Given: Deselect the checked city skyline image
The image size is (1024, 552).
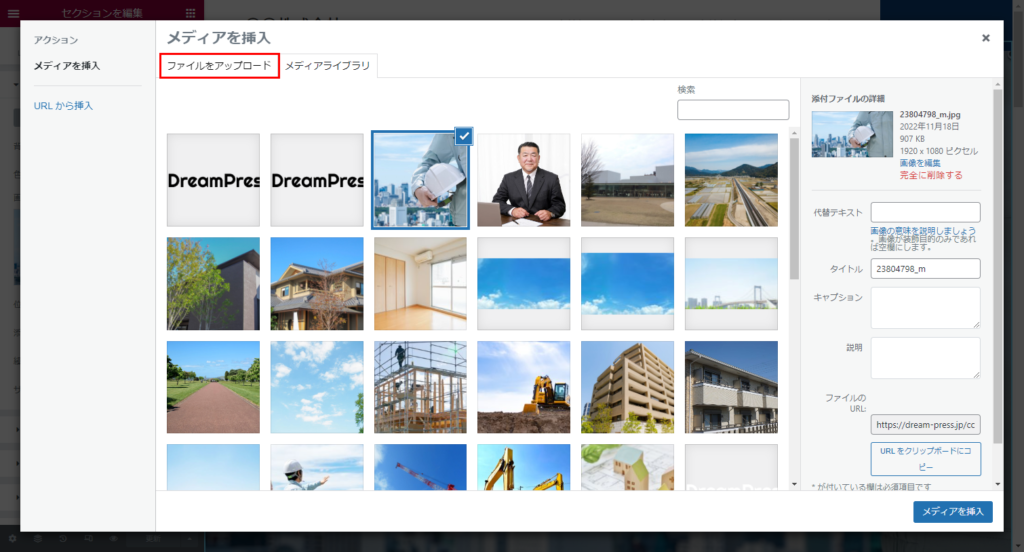Looking at the screenshot, I should click(464, 135).
